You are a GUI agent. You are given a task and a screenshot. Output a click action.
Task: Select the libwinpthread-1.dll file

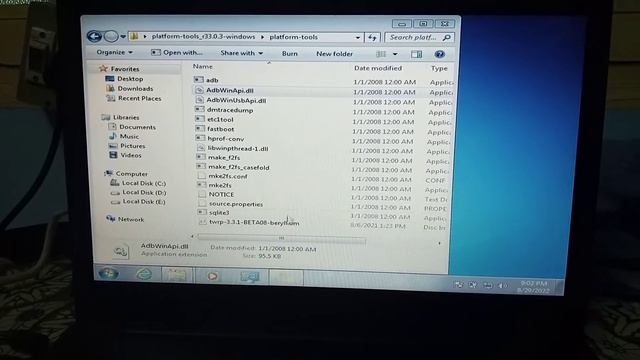tap(238, 149)
